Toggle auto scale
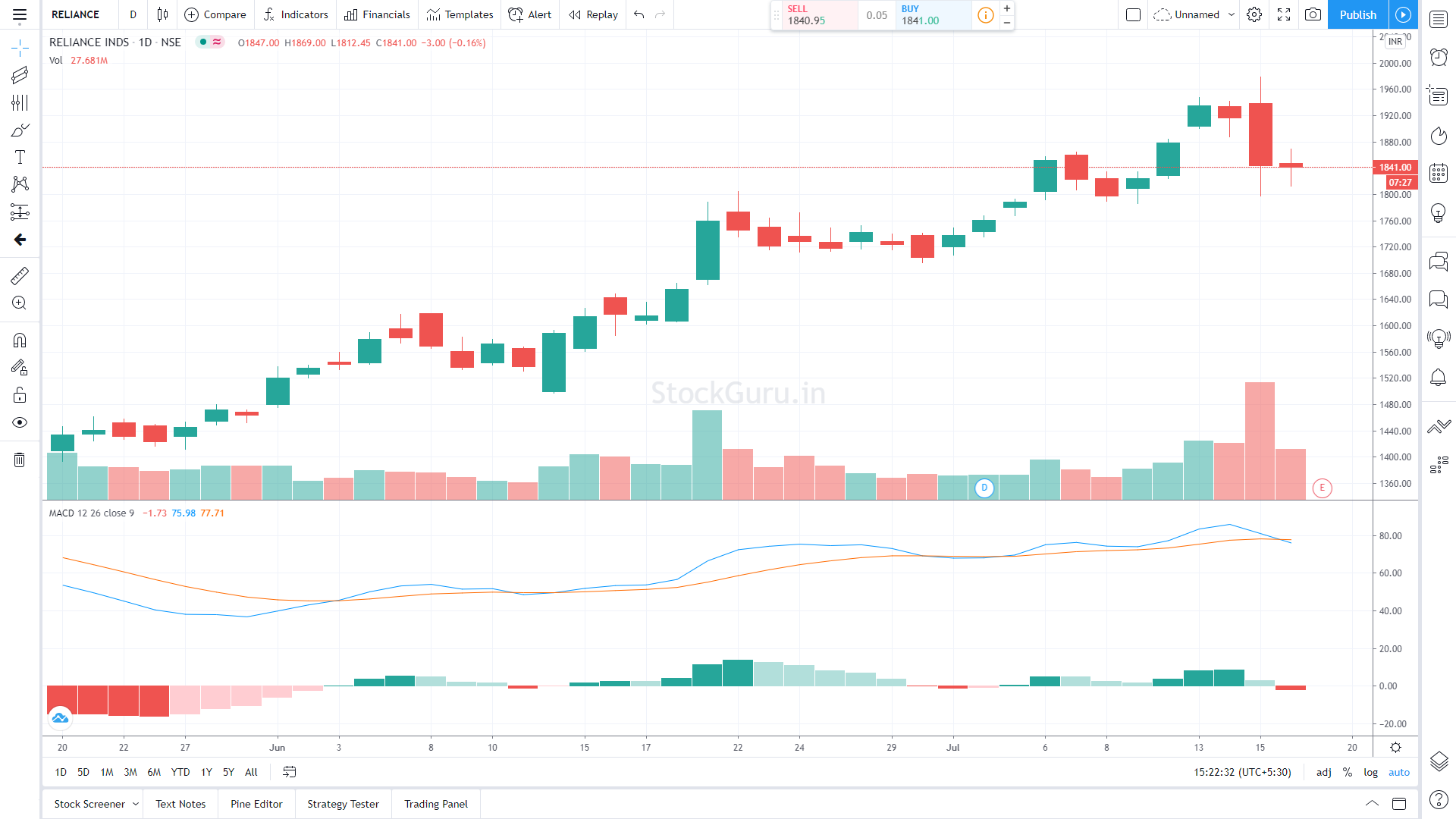This screenshot has width=1456, height=819. (x=1399, y=772)
